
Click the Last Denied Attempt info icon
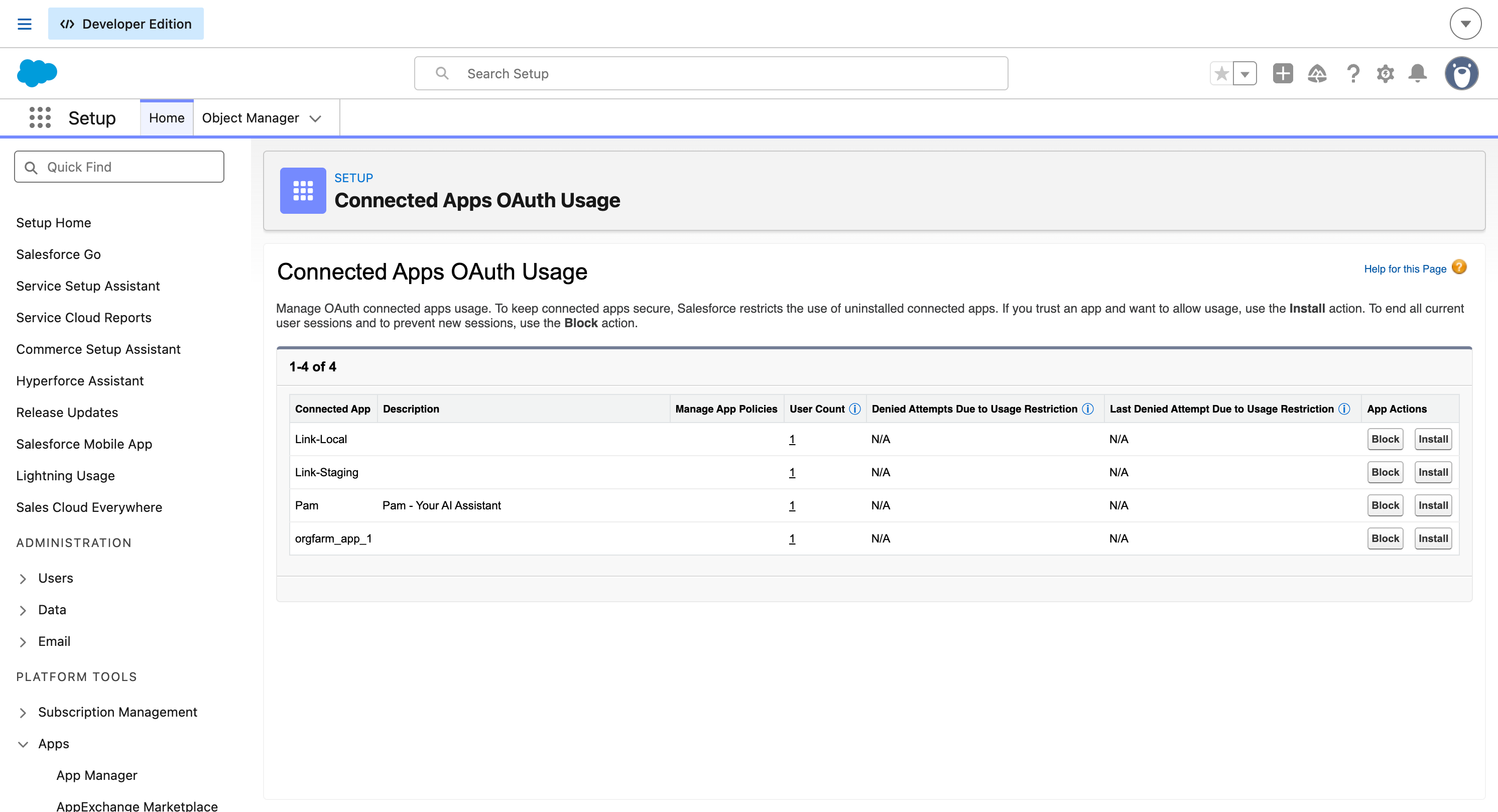point(1344,409)
